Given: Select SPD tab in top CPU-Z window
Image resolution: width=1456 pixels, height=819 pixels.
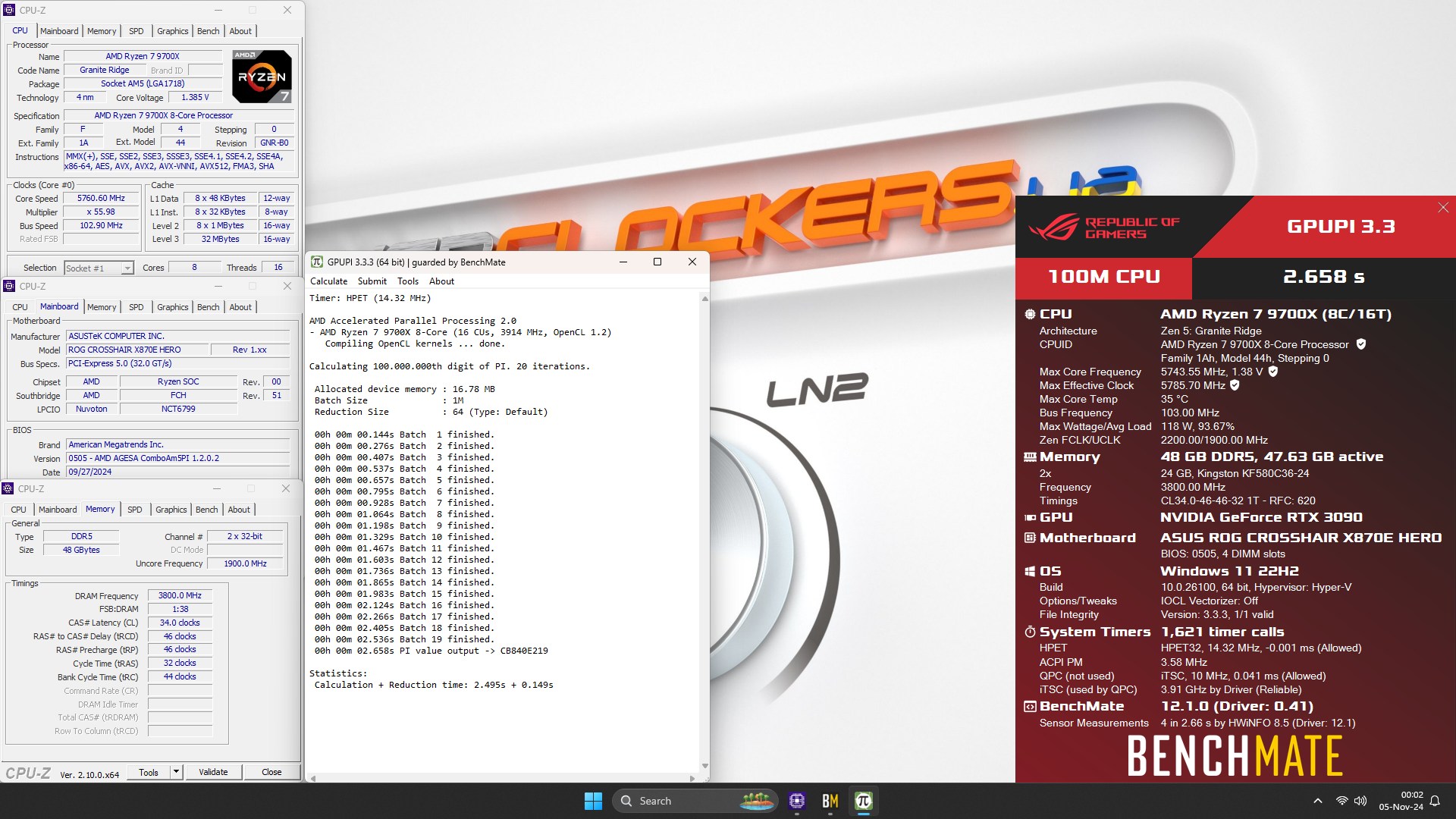Looking at the screenshot, I should pyautogui.click(x=136, y=31).
